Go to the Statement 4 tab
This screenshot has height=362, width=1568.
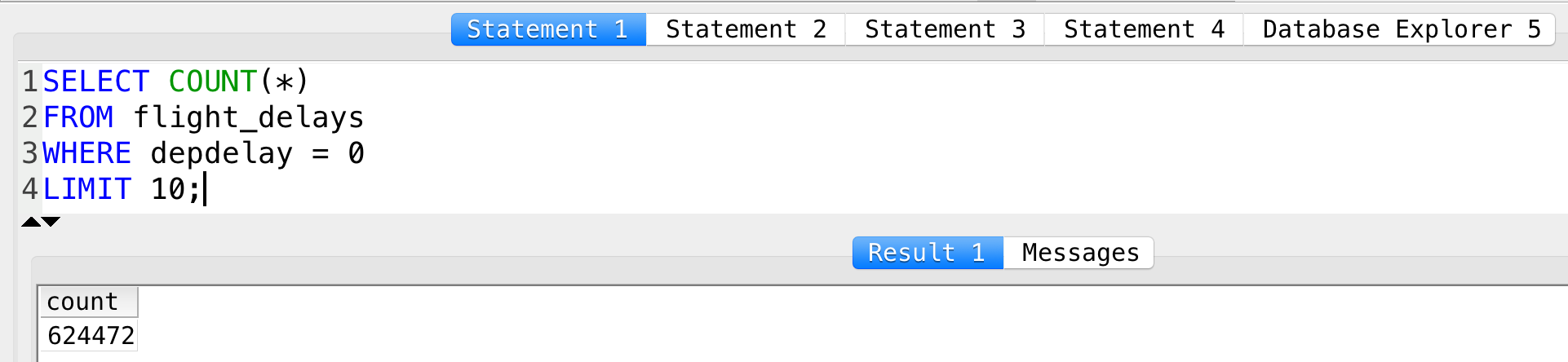click(x=1144, y=29)
